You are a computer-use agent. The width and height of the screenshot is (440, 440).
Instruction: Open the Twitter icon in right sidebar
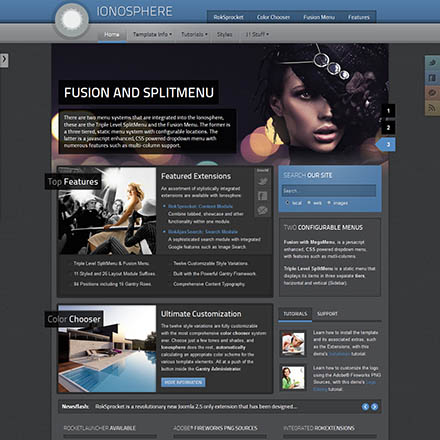click(432, 63)
